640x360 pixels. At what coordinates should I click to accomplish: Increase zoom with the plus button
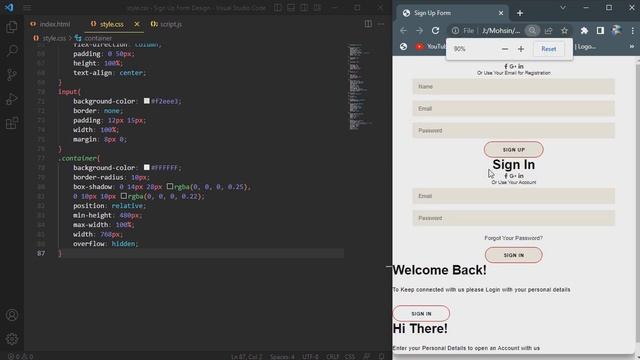(520, 49)
